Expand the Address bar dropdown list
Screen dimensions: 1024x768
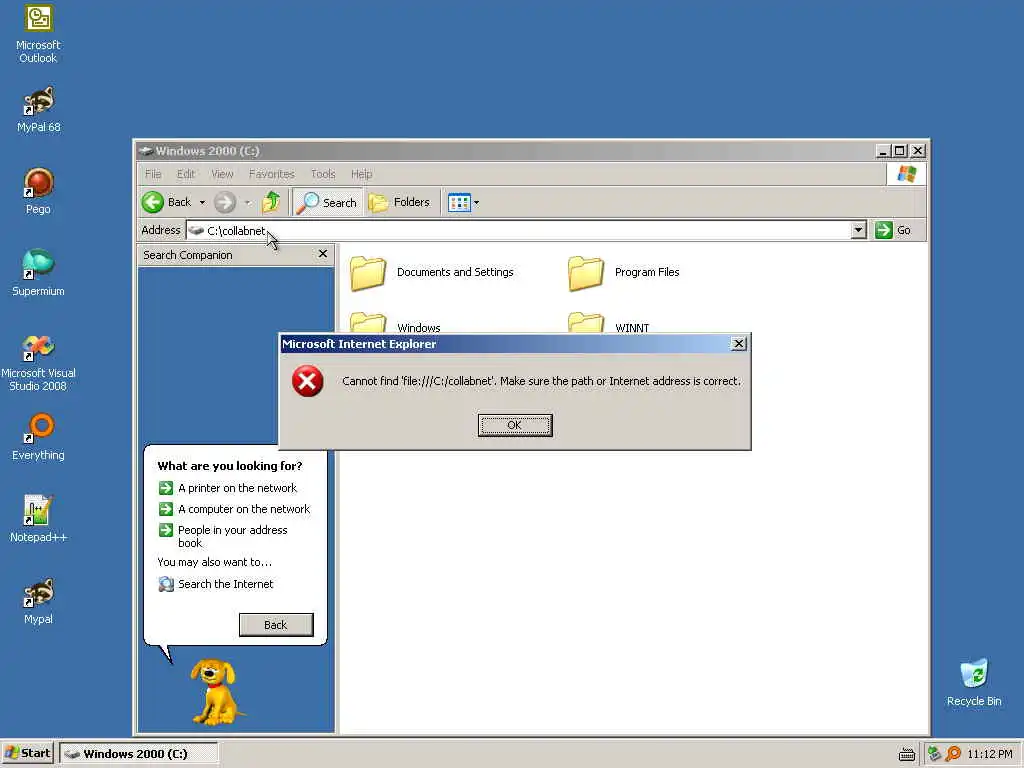859,230
